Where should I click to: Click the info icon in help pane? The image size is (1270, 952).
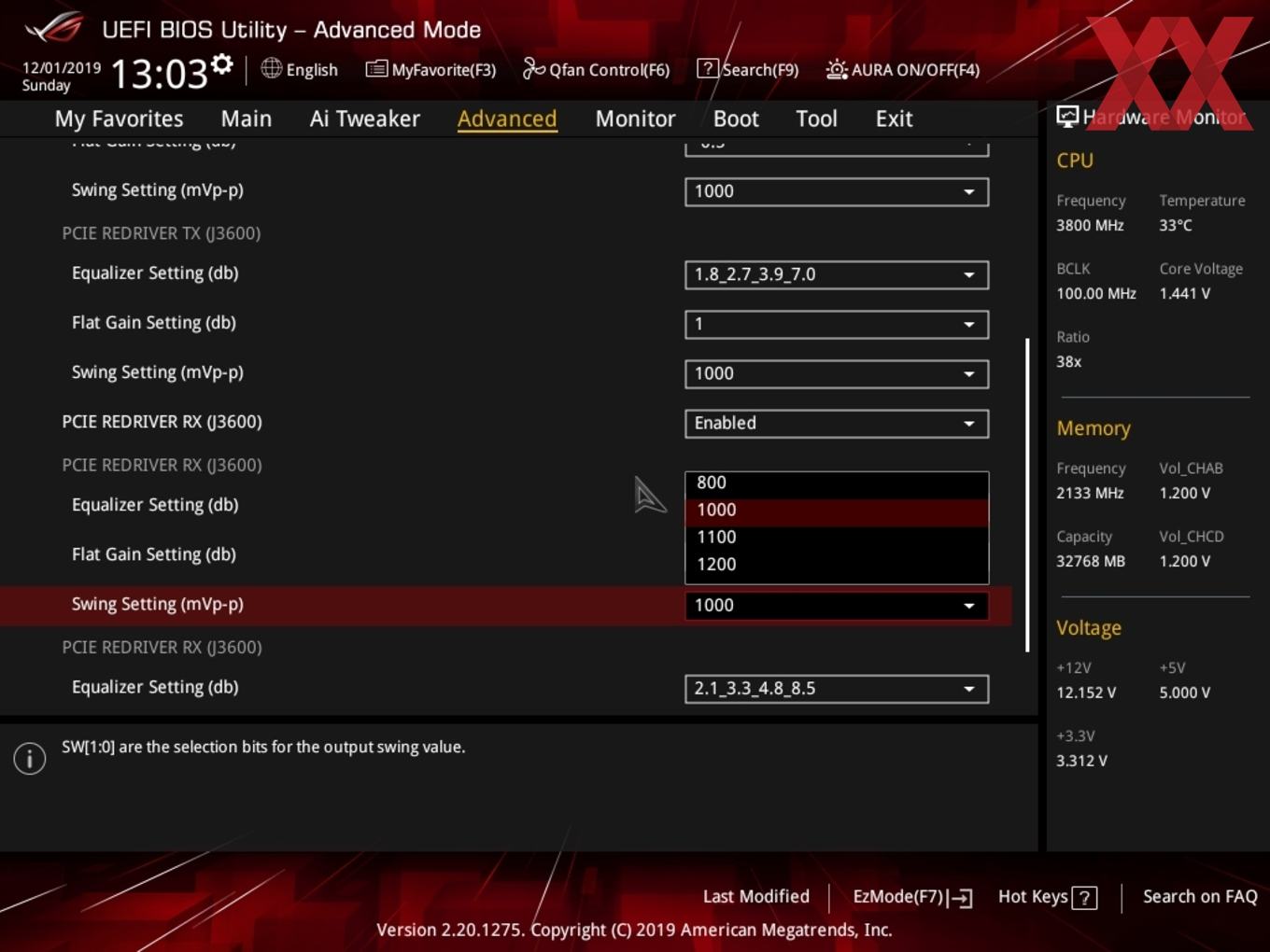(x=30, y=759)
